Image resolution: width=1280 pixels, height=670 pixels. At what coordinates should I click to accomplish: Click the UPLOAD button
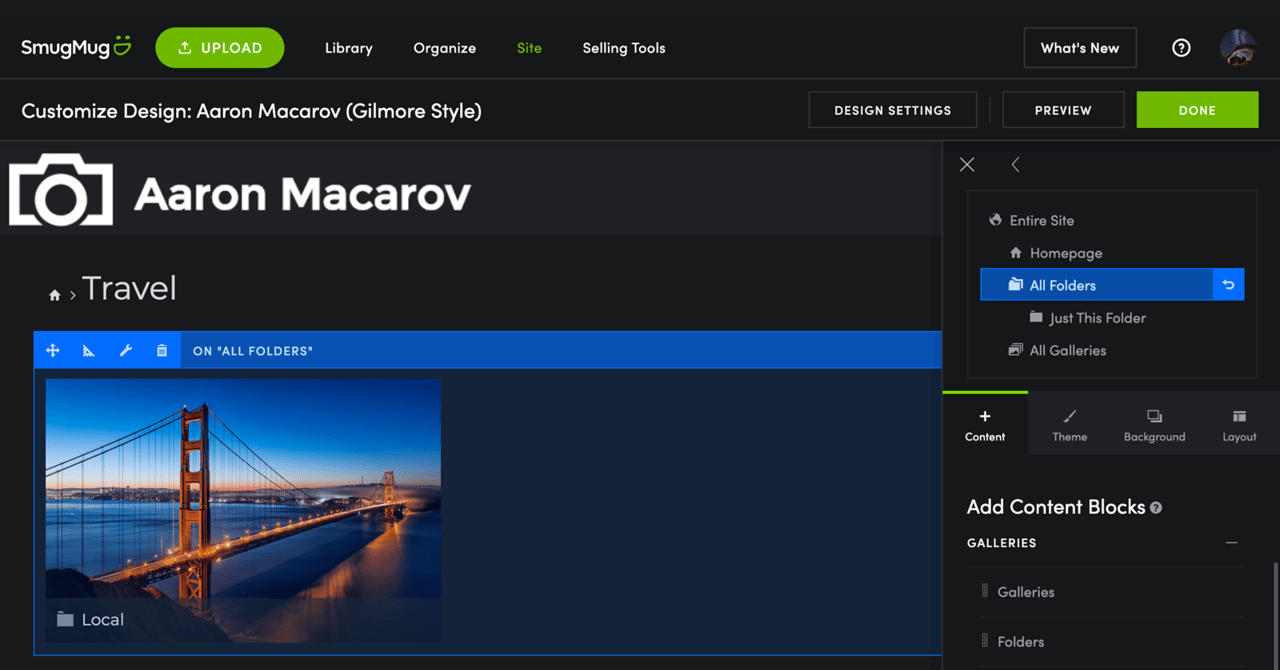coord(220,47)
